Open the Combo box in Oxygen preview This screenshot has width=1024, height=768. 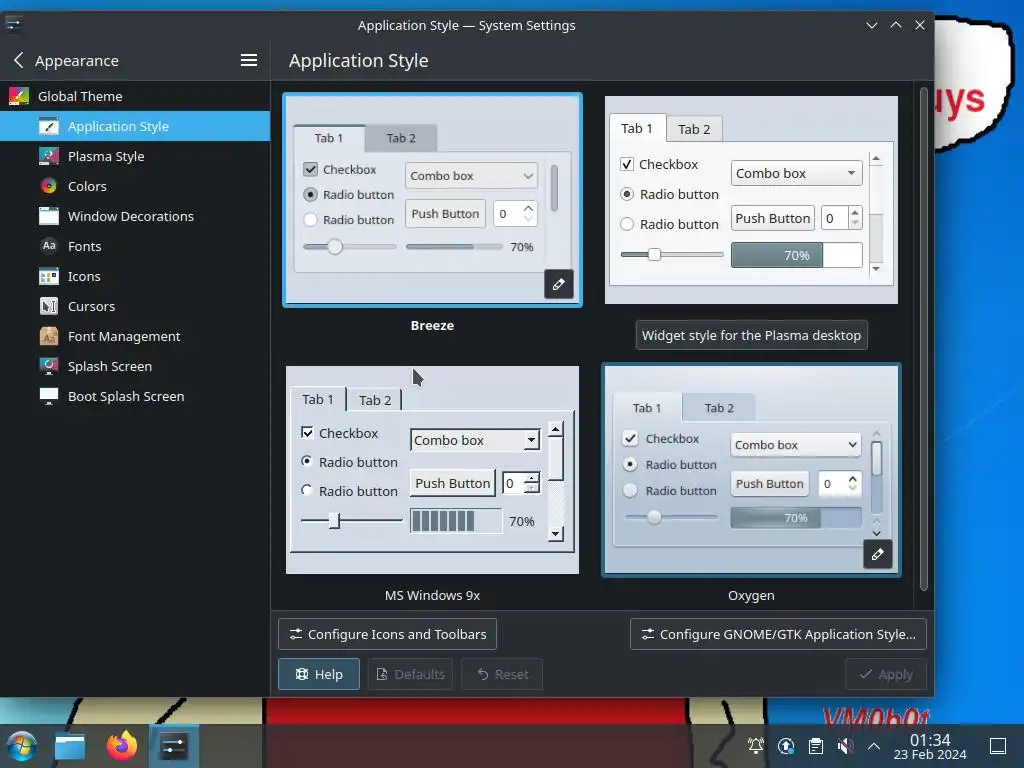[795, 445]
